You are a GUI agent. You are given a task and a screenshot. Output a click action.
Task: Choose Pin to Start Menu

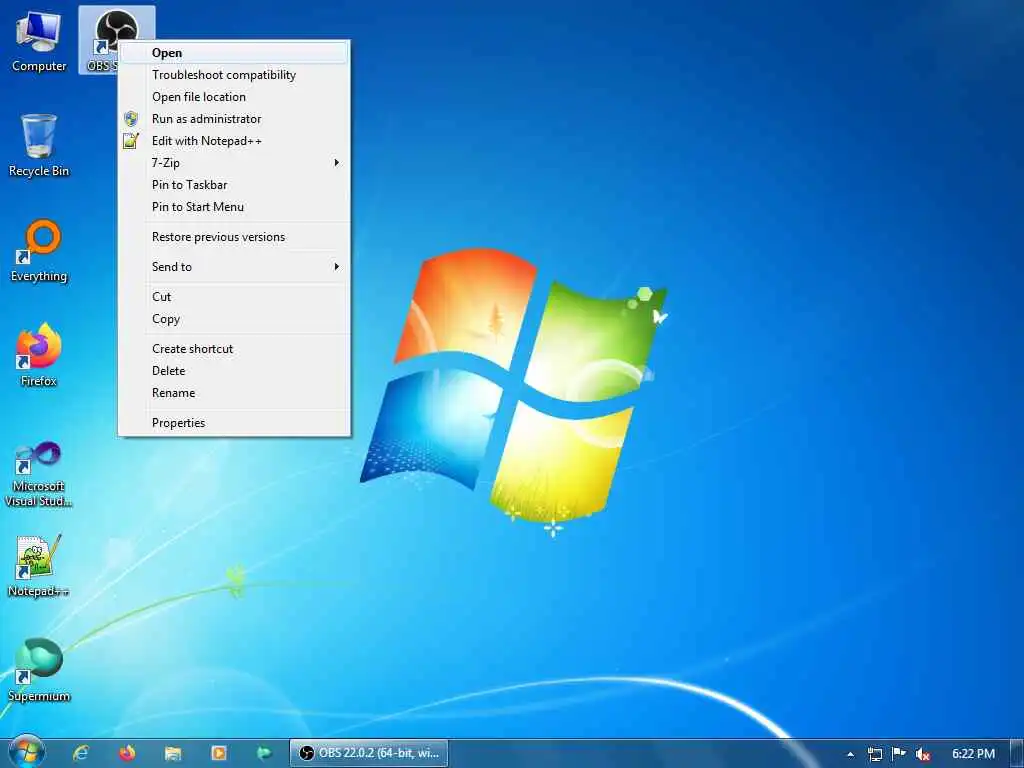[x=234, y=207]
